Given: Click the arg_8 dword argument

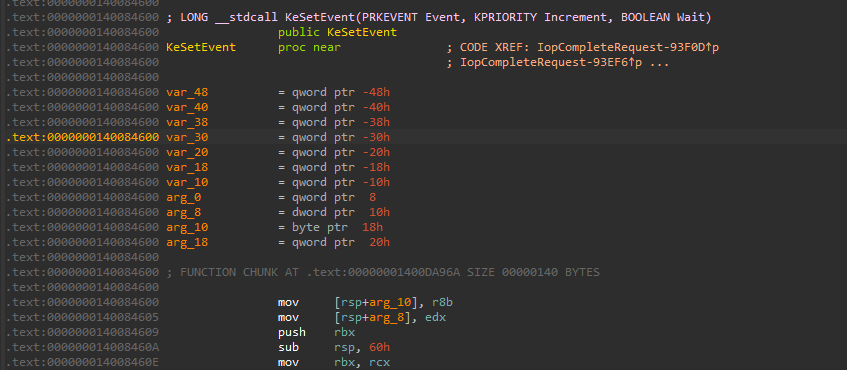Looking at the screenshot, I should (x=184, y=212).
